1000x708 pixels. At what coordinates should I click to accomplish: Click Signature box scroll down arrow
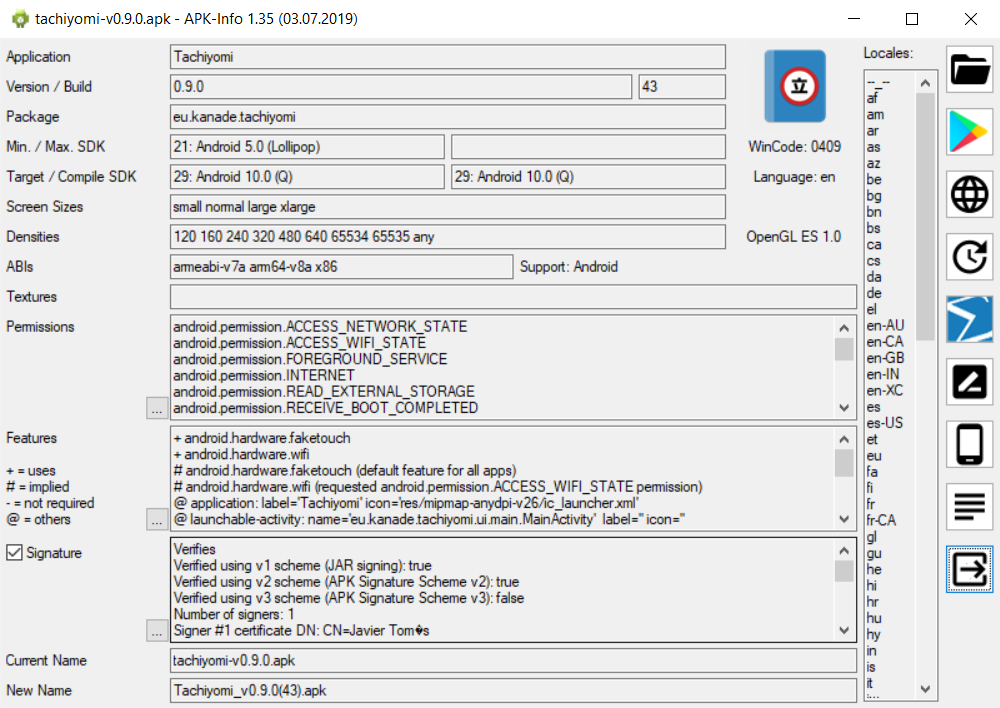click(844, 630)
